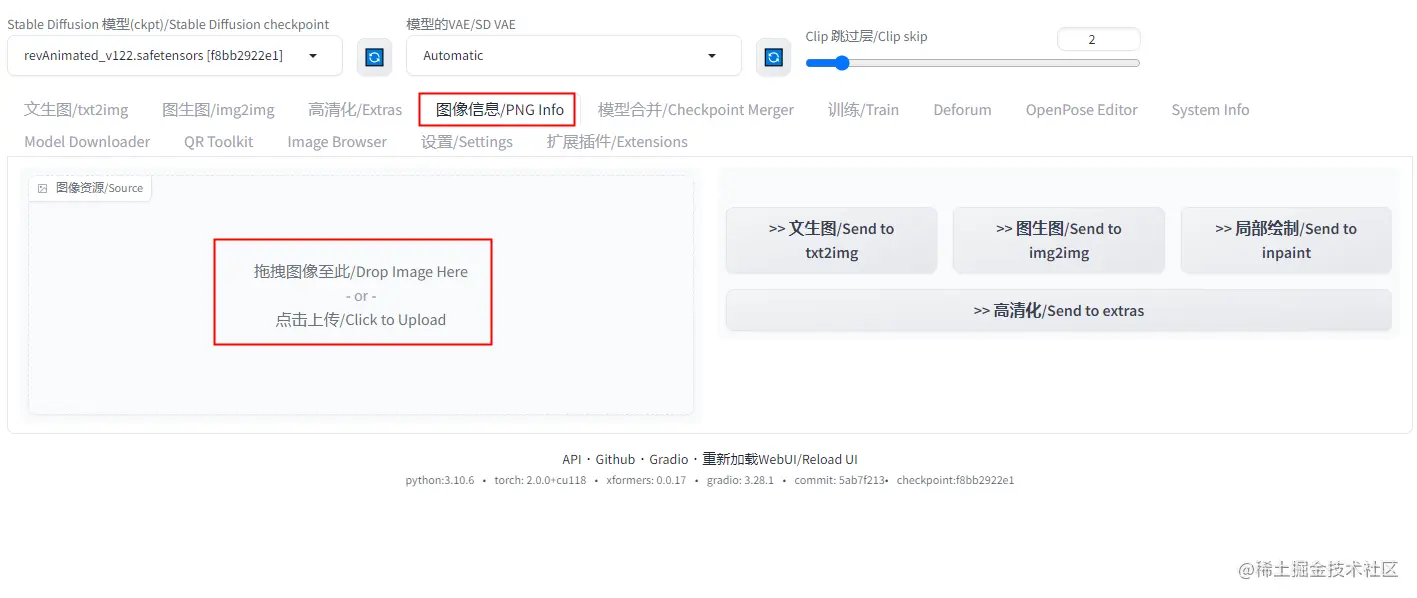Open the Checkpoint Merger tab
1417x598 pixels.
coord(696,110)
